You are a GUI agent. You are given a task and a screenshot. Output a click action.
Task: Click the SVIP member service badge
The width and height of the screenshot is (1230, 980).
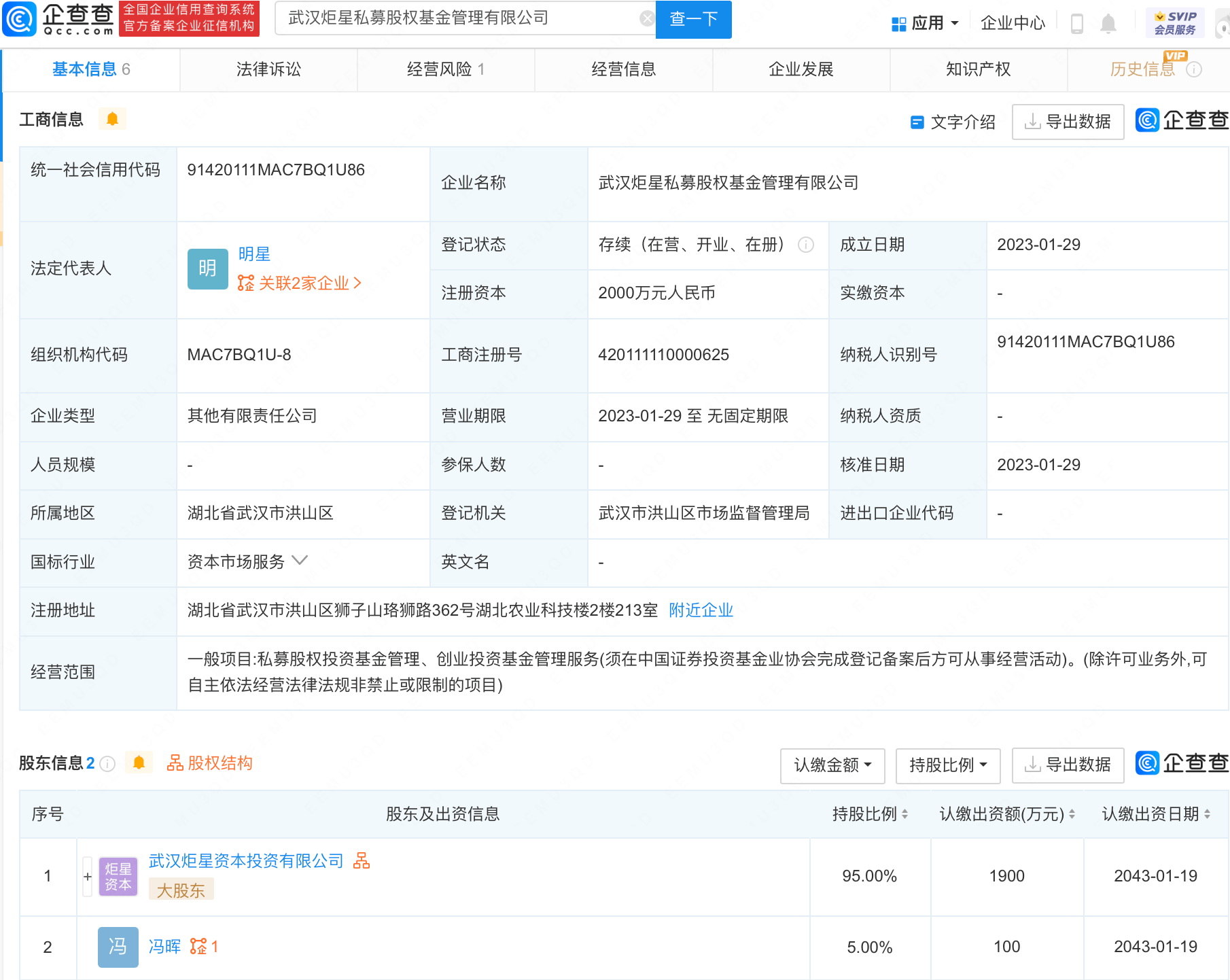[x=1174, y=23]
